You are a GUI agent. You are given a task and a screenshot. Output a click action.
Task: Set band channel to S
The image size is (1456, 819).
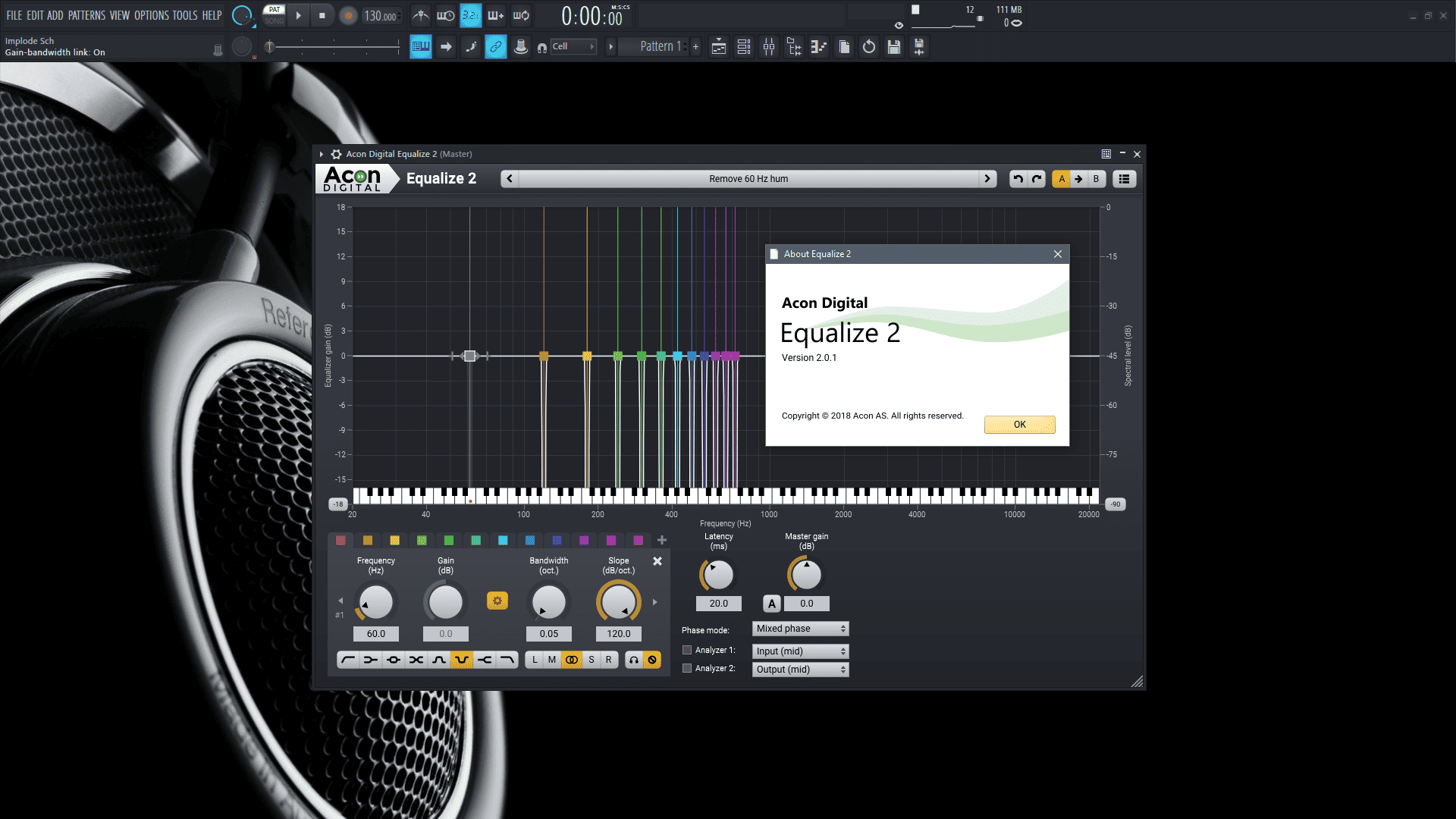coord(591,660)
